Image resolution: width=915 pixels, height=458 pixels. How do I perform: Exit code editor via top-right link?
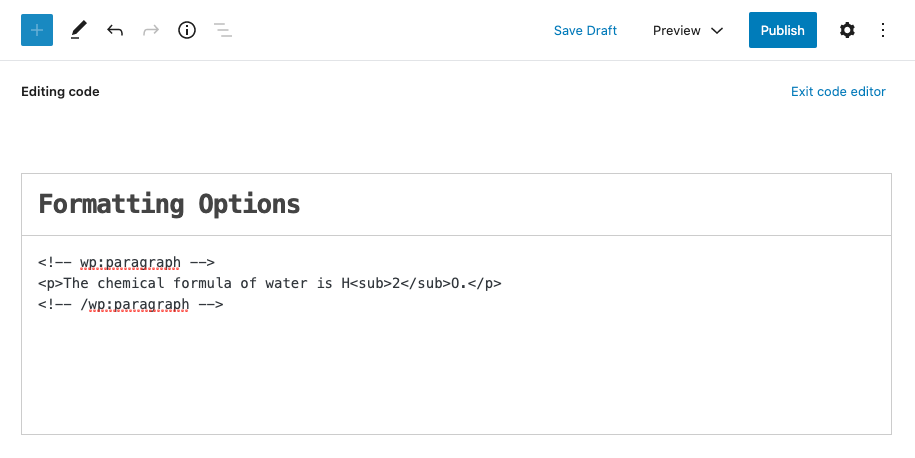click(x=838, y=92)
